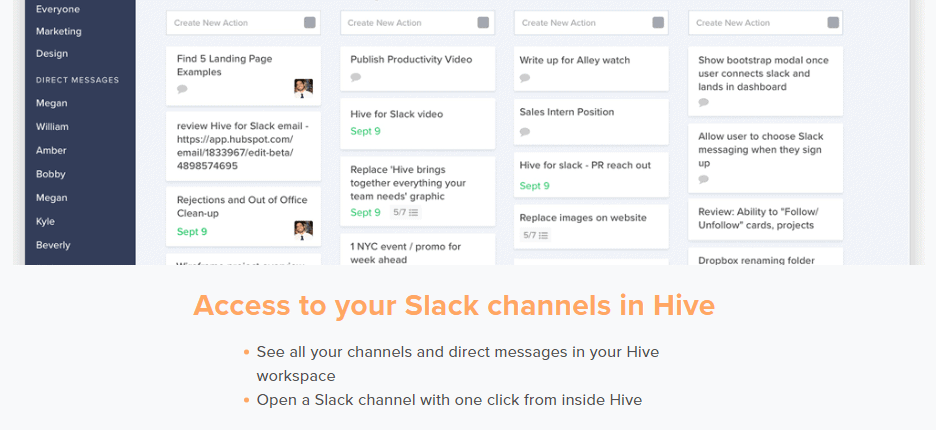Focus first column Create New Action input
This screenshot has height=430, width=936.
coord(244,23)
